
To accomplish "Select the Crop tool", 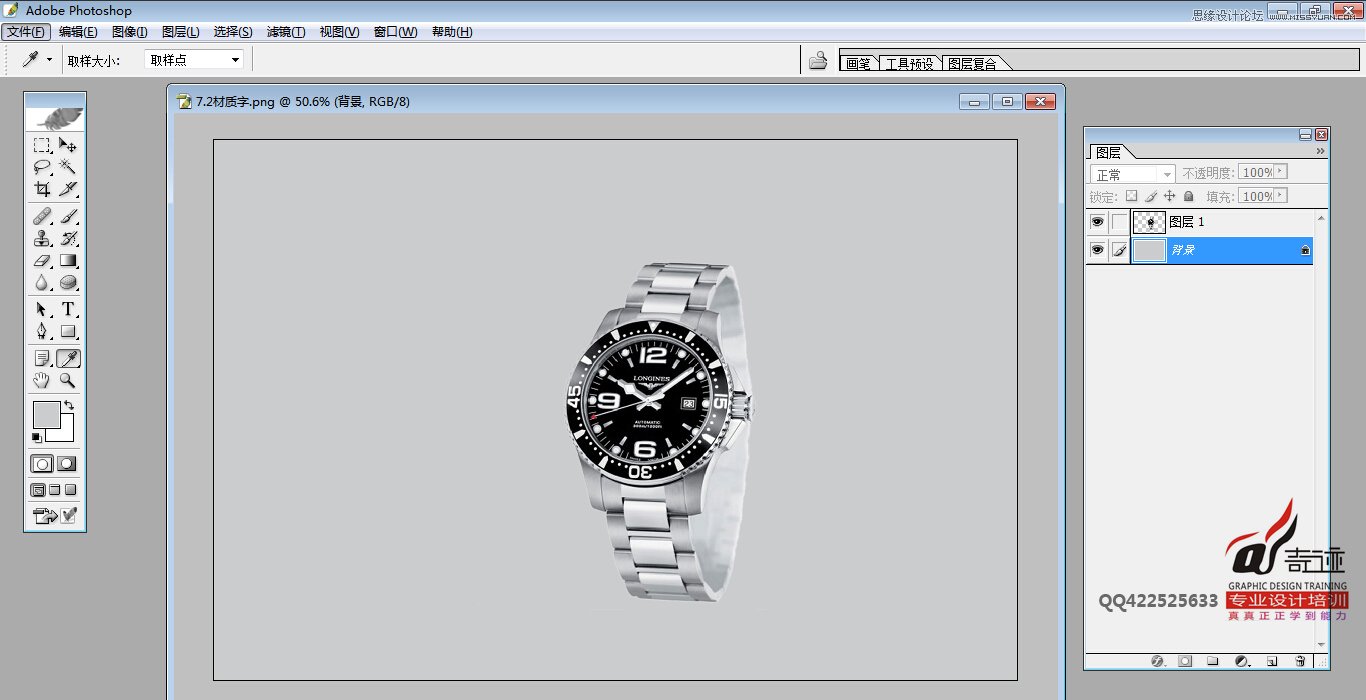I will point(42,189).
